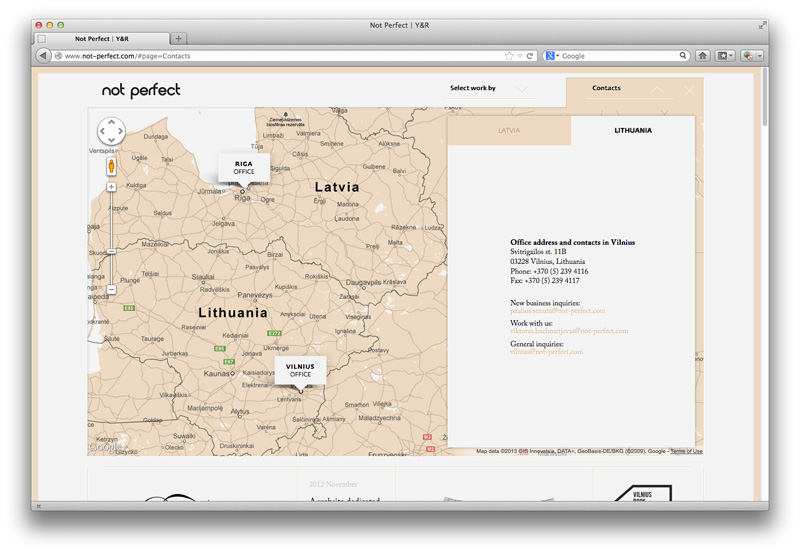The width and height of the screenshot is (800, 554).
Task: Click the Kaunas city label
Action: [x=216, y=373]
